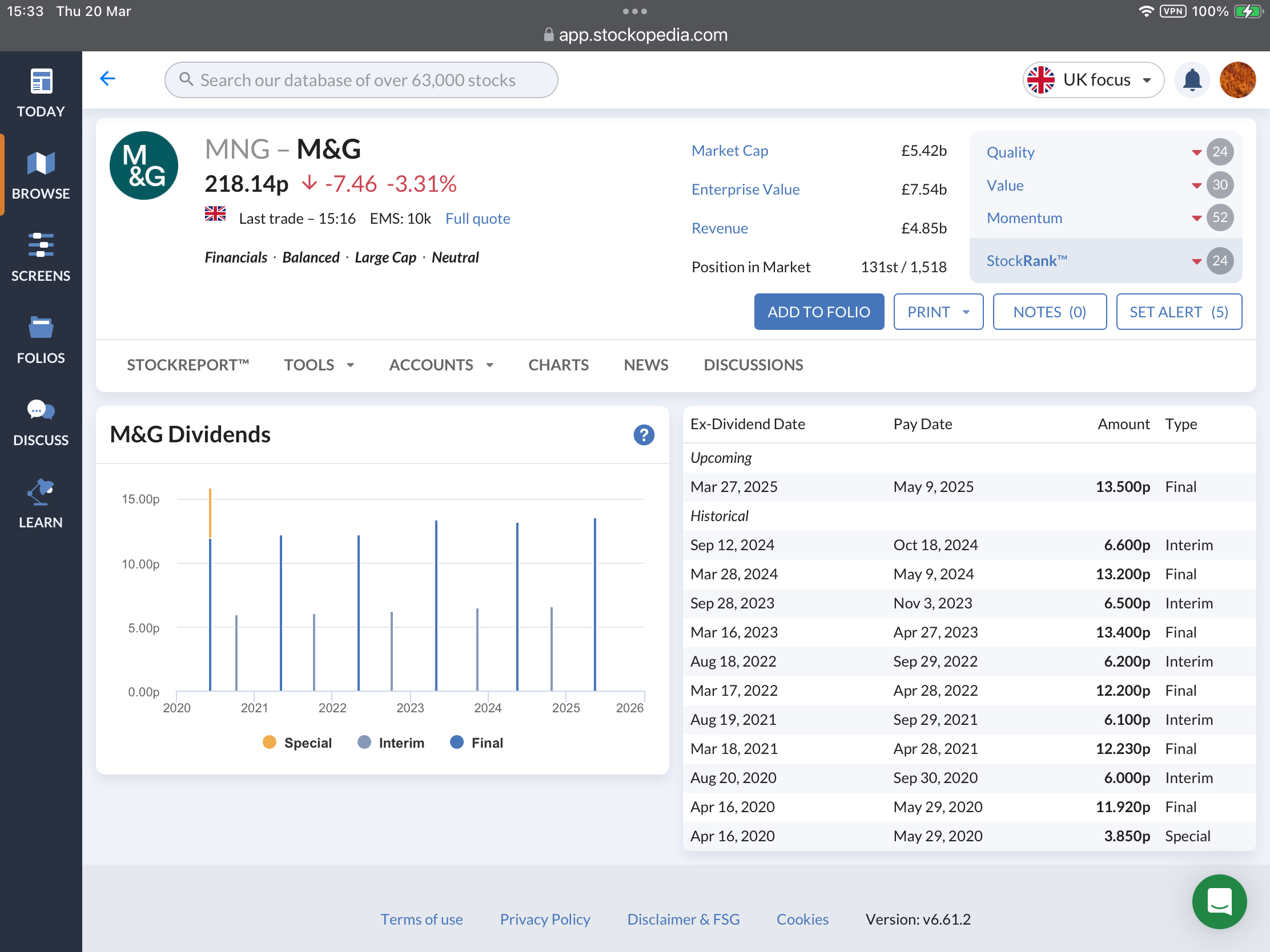The image size is (1270, 952).
Task: Expand the ACCOUNTS menu
Action: coord(441,365)
